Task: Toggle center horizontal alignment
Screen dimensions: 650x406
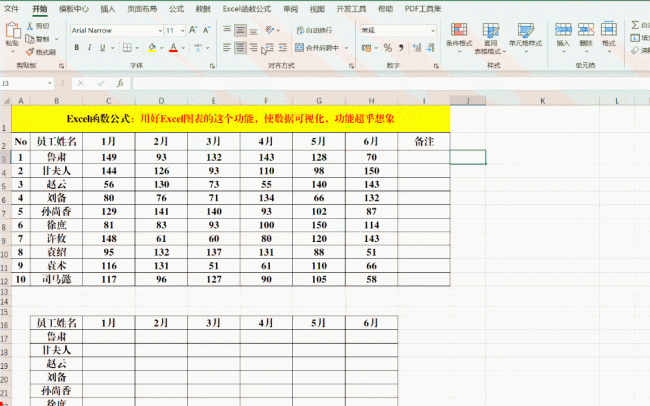Action: pos(240,48)
